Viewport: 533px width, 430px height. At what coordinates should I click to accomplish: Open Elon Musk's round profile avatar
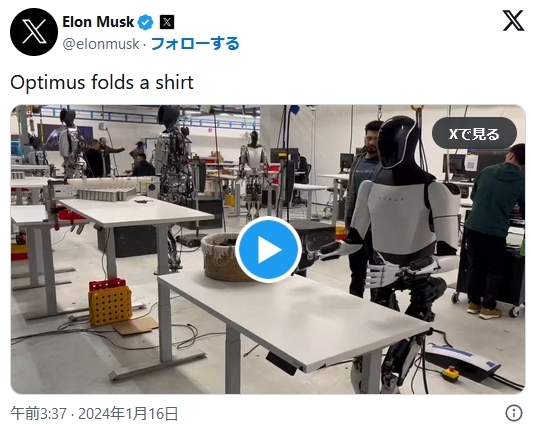point(34,32)
